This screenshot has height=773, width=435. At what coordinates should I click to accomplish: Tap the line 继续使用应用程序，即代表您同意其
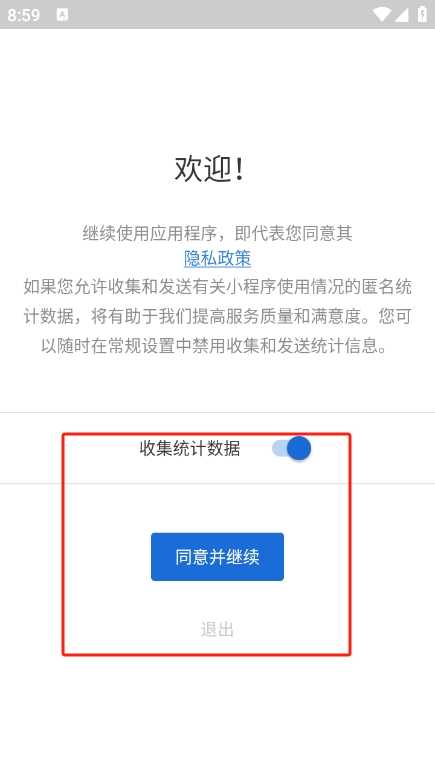[218, 233]
